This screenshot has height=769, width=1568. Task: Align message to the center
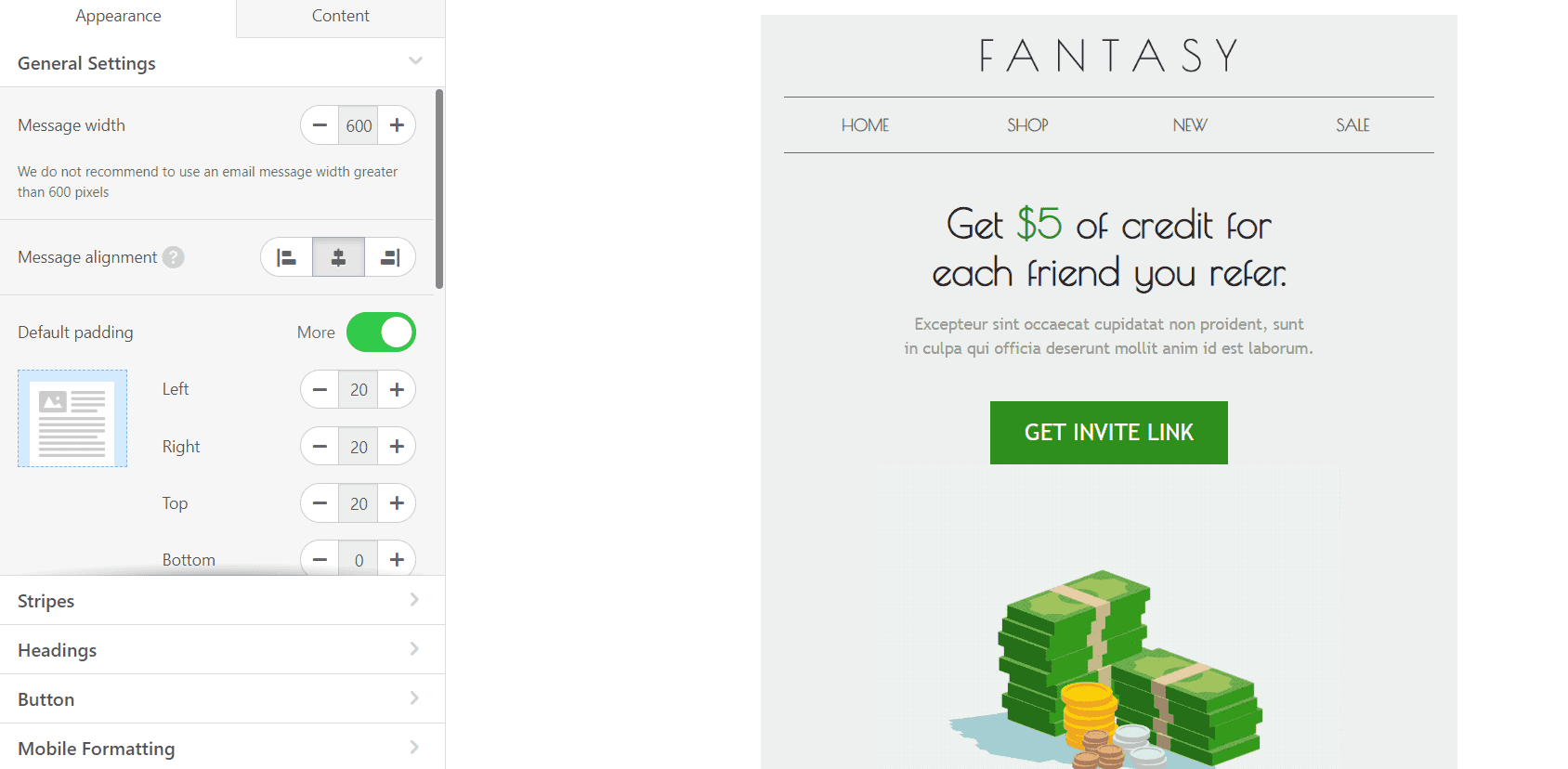[338, 257]
